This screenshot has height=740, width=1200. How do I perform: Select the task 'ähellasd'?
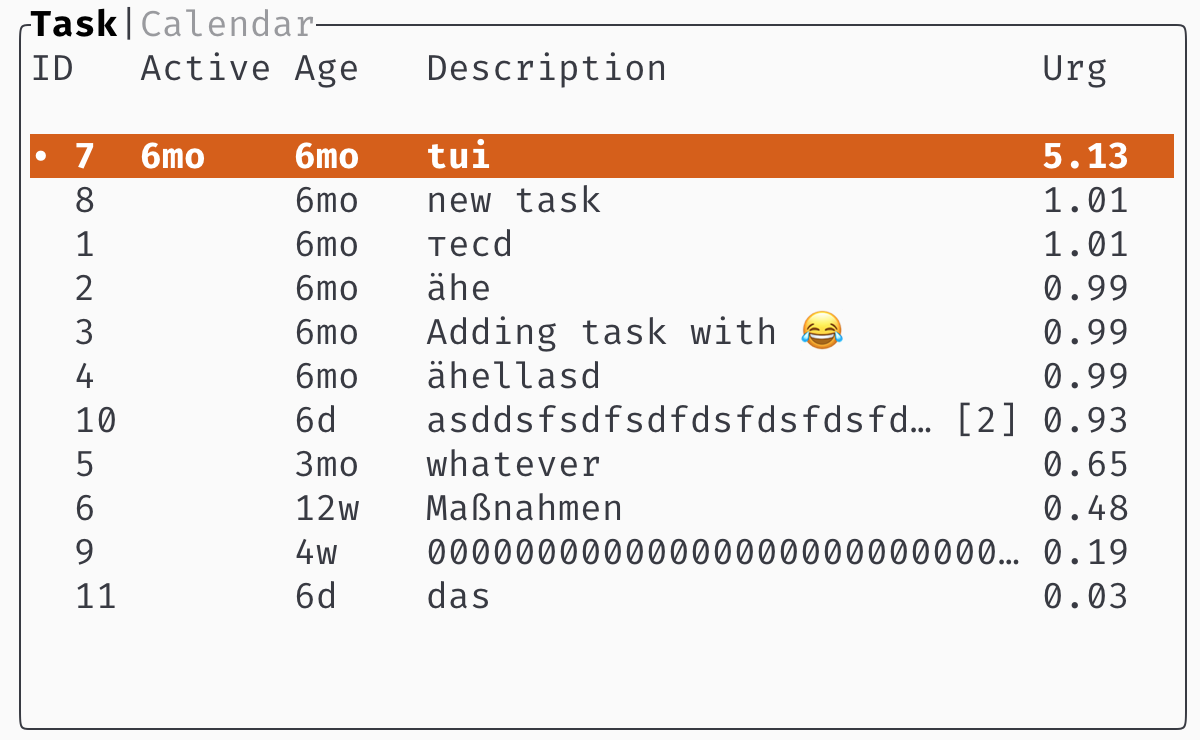click(513, 376)
